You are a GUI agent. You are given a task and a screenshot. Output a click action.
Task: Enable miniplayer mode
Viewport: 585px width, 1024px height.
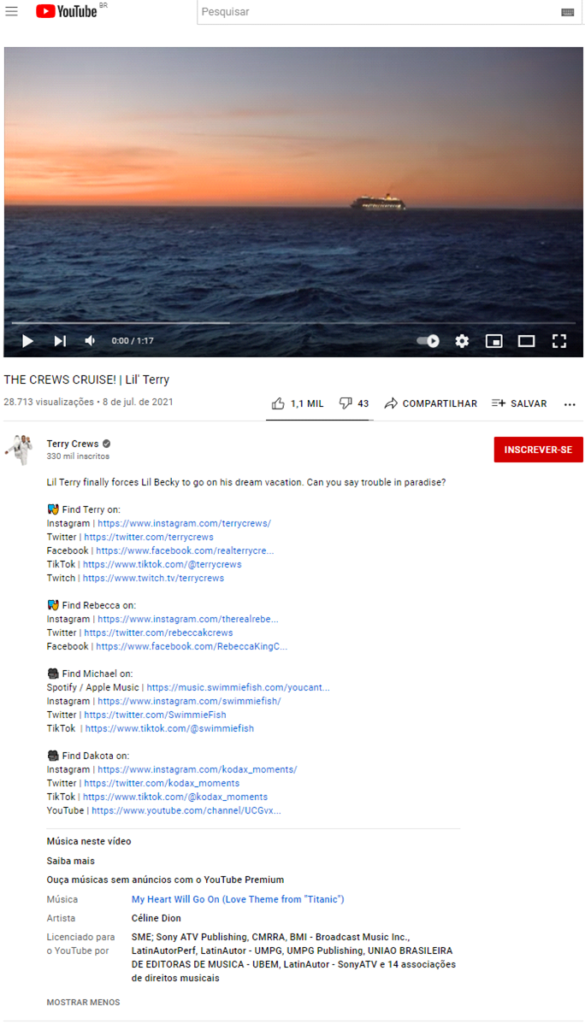(494, 341)
